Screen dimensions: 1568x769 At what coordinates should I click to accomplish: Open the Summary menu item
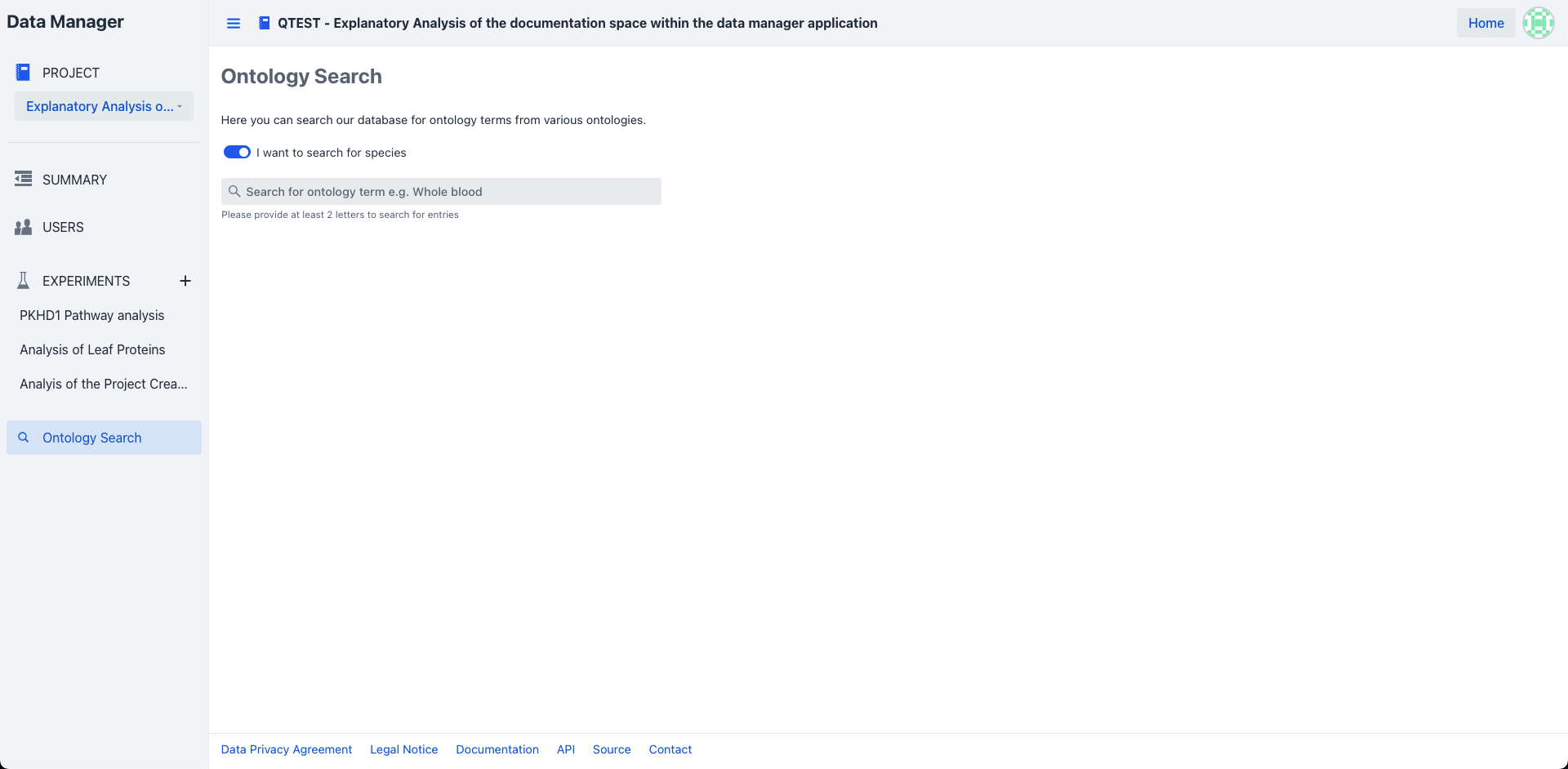click(74, 180)
